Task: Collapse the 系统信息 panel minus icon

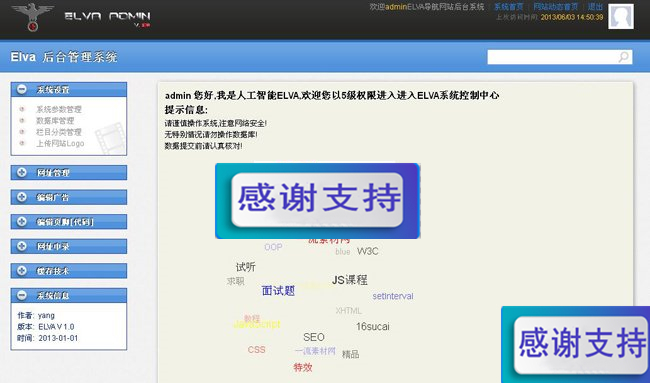Action: (22, 295)
